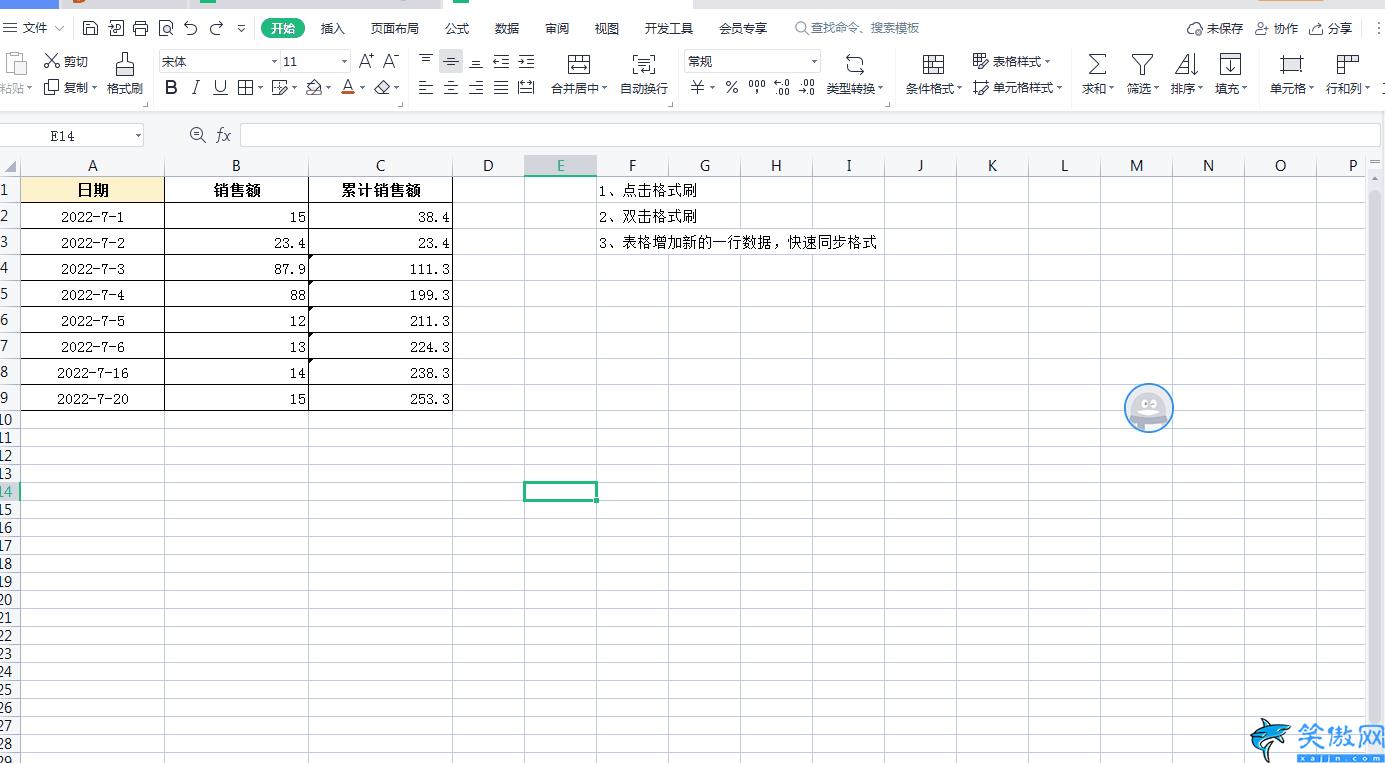The height and width of the screenshot is (763, 1385).
Task: Click the Increase Indent icon
Action: click(526, 62)
